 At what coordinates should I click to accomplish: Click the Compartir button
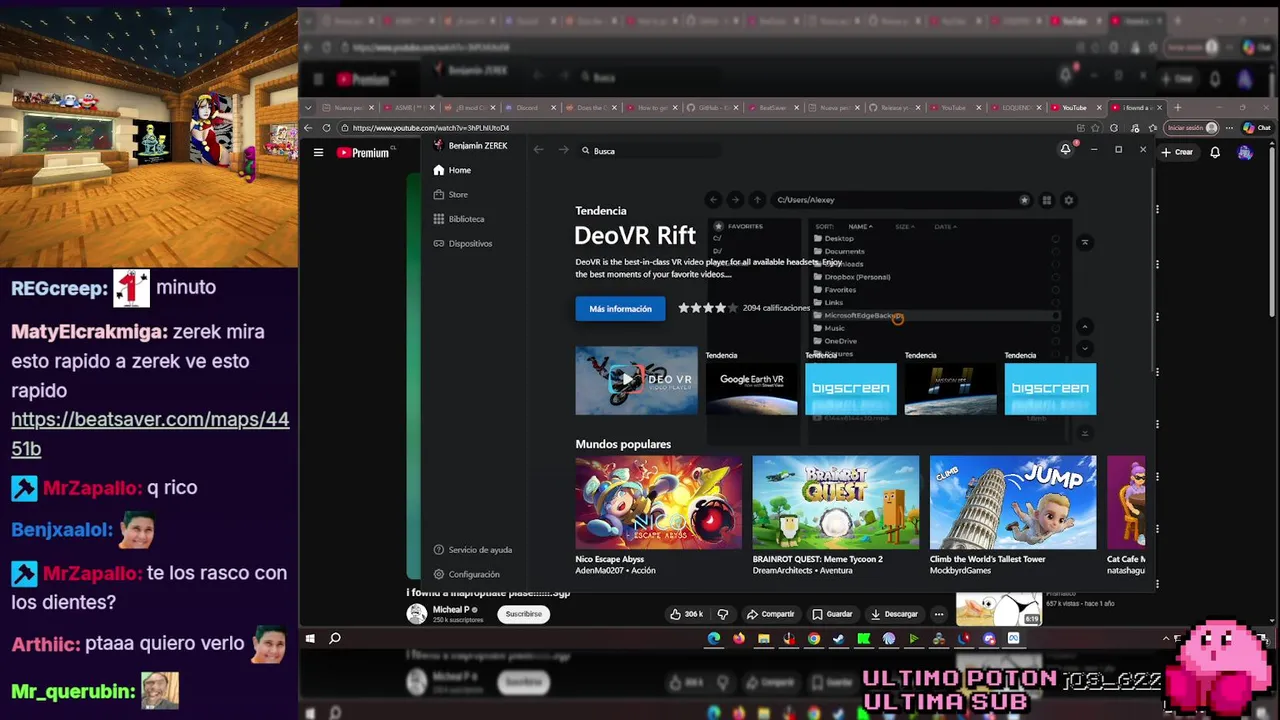[770, 614]
